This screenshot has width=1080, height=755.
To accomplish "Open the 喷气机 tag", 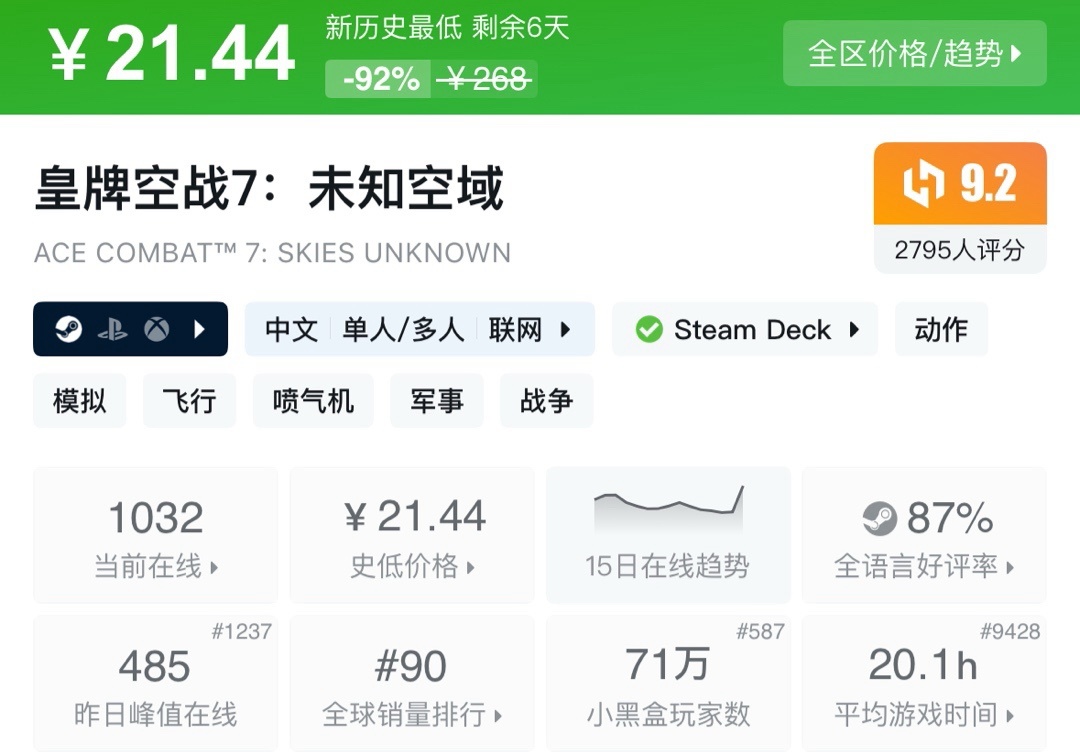I will click(313, 401).
